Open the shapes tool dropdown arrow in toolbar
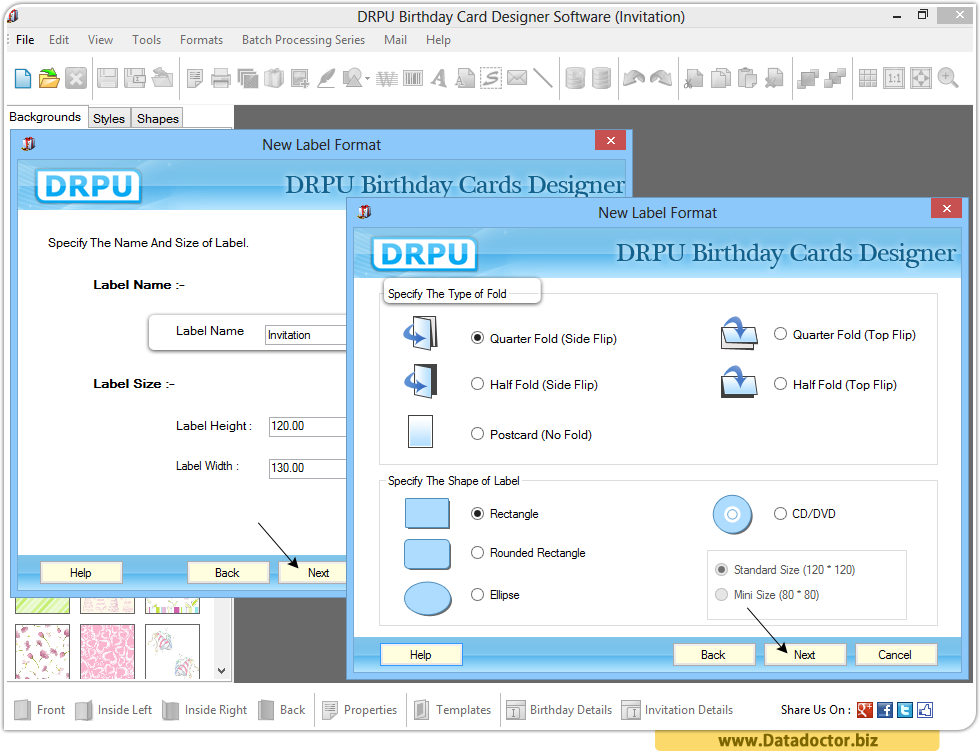 [x=368, y=79]
